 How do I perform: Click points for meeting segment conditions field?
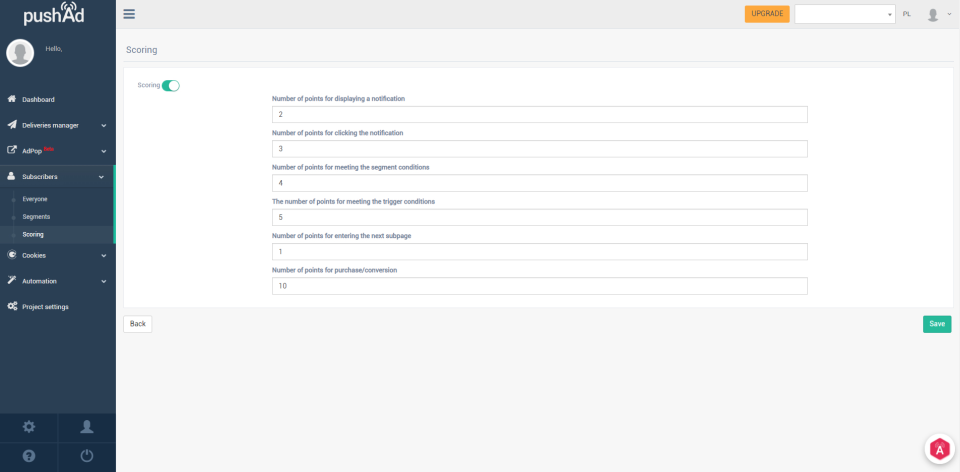(539, 183)
